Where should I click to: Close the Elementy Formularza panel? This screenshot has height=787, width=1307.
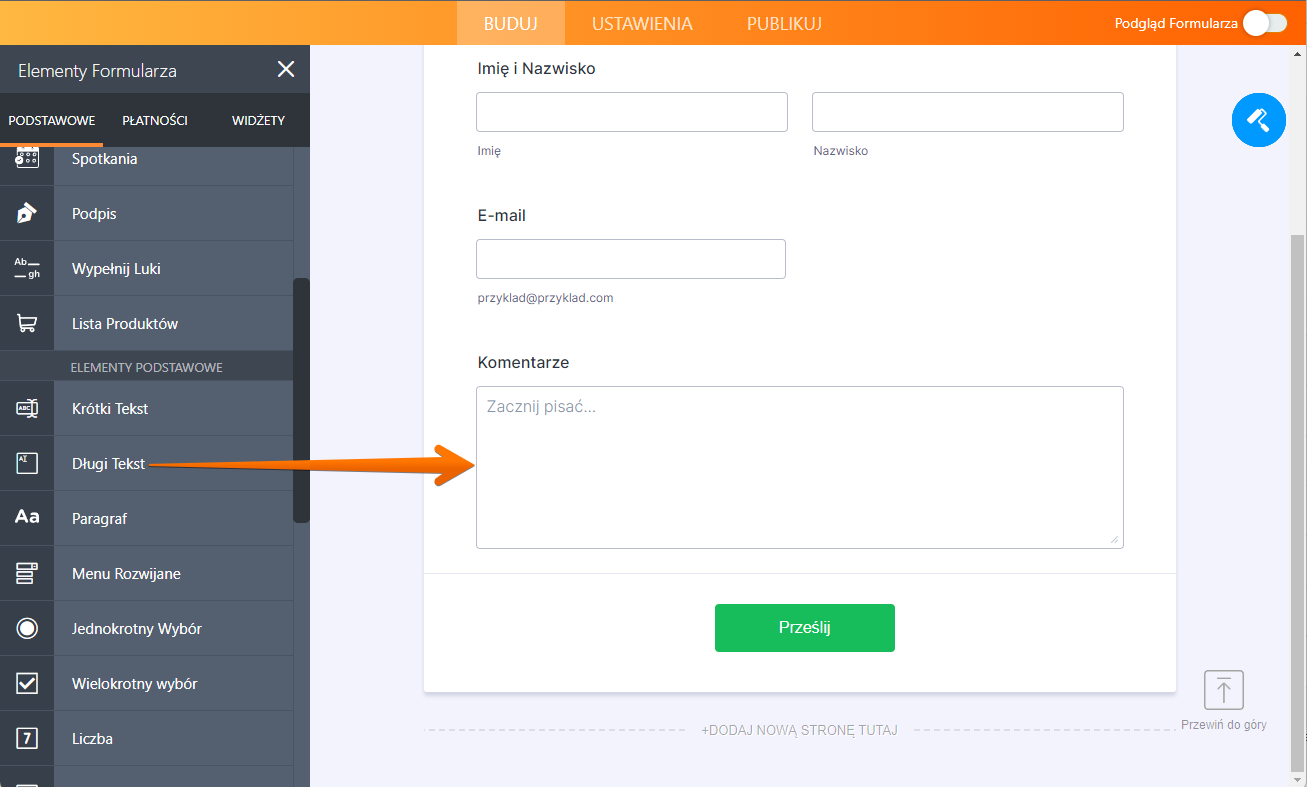pos(286,69)
